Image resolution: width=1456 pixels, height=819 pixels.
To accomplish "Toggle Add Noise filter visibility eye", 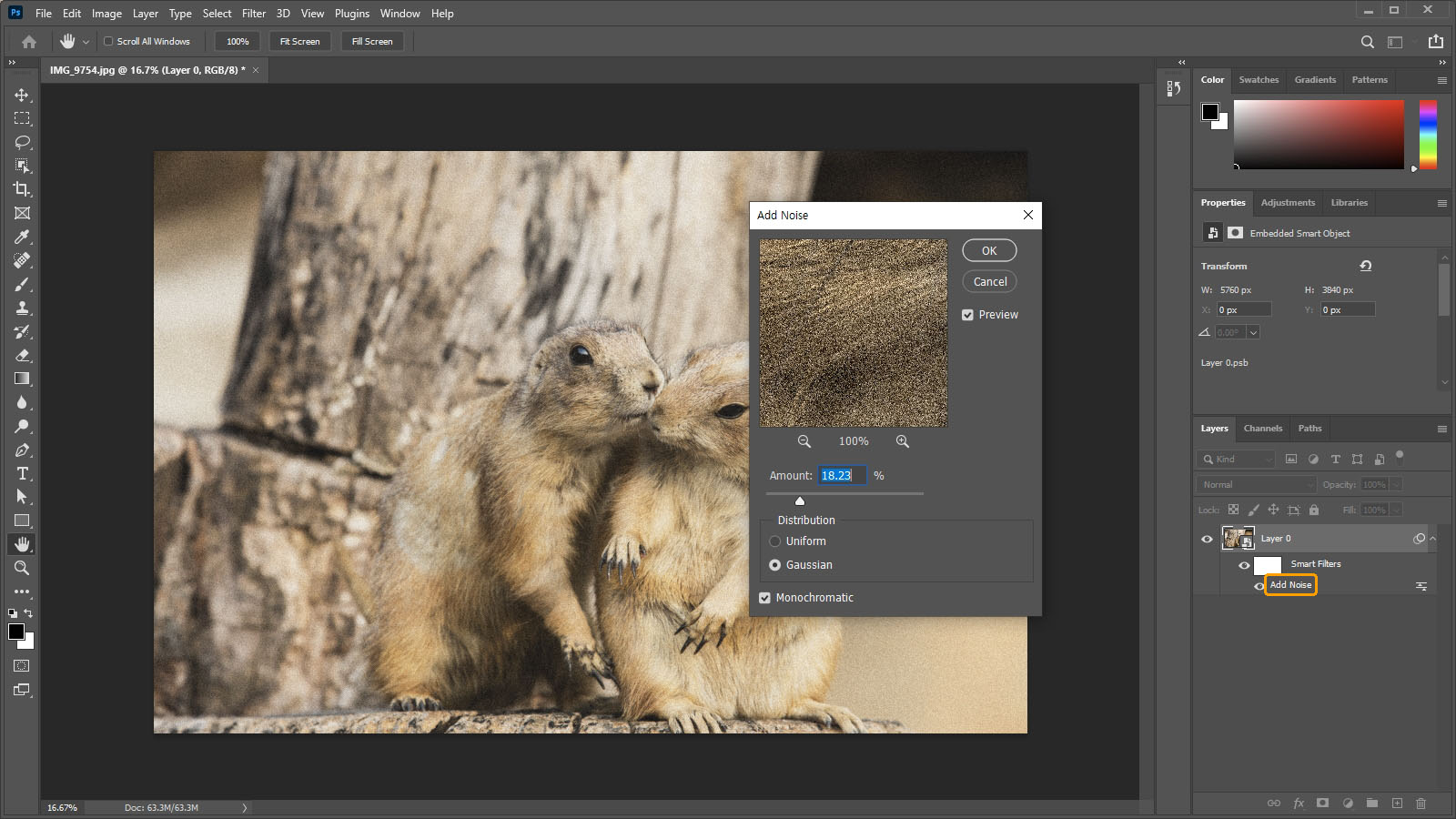I will (1259, 586).
